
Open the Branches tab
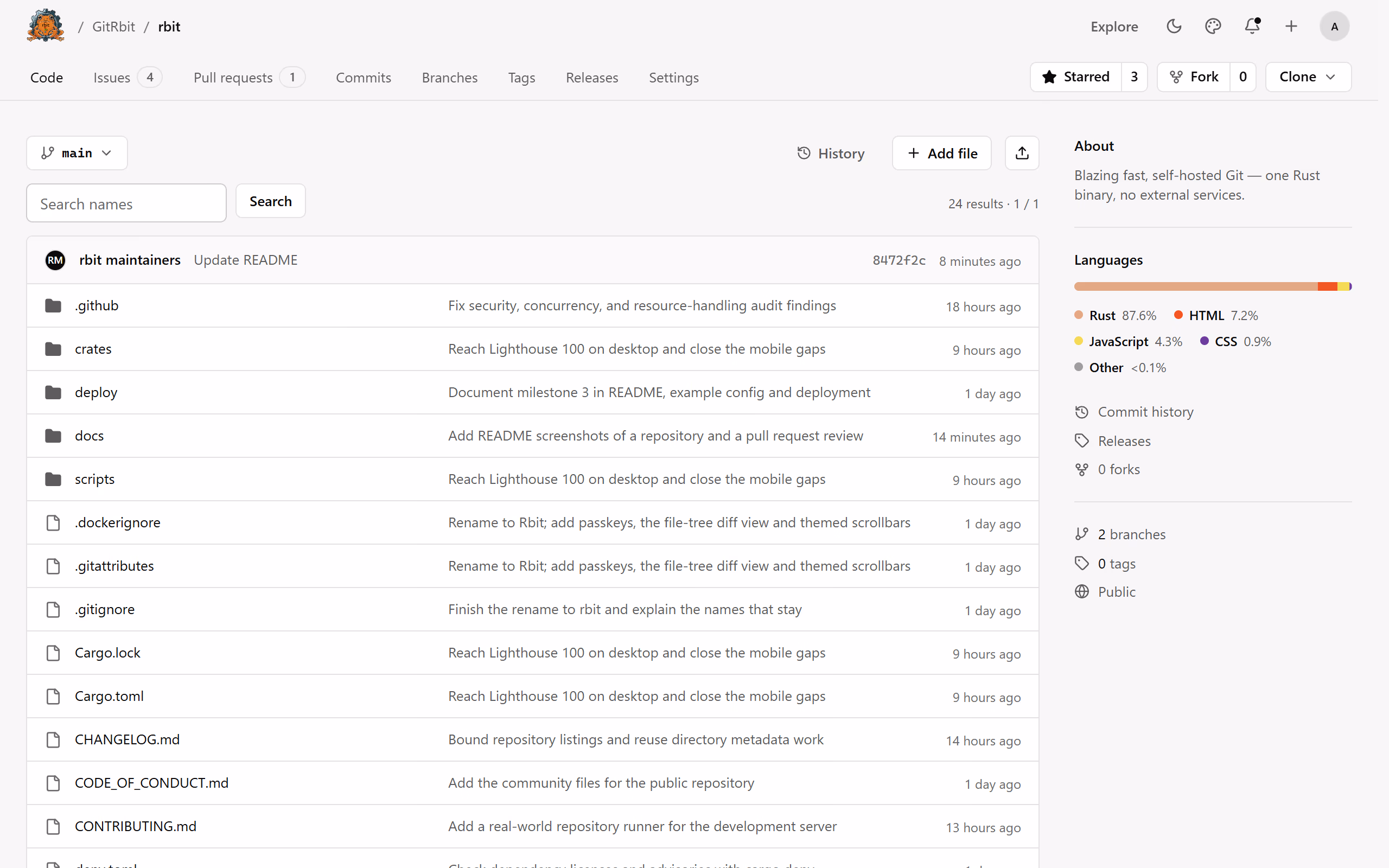pyautogui.click(x=449, y=78)
